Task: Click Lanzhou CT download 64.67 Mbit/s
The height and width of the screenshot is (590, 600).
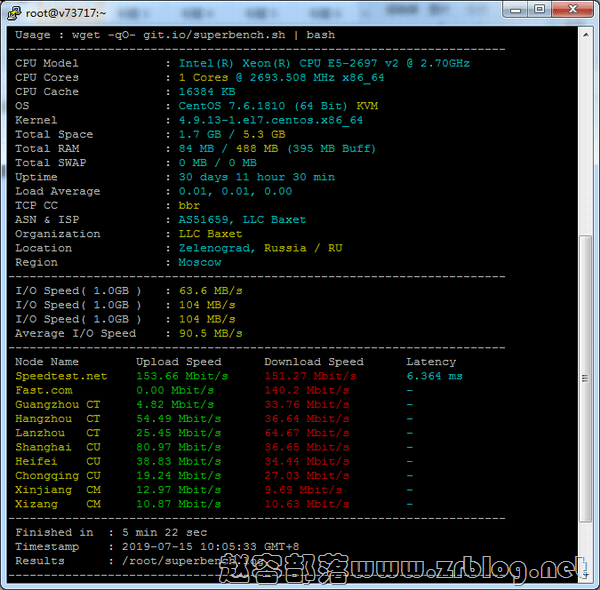Action: pyautogui.click(x=307, y=433)
